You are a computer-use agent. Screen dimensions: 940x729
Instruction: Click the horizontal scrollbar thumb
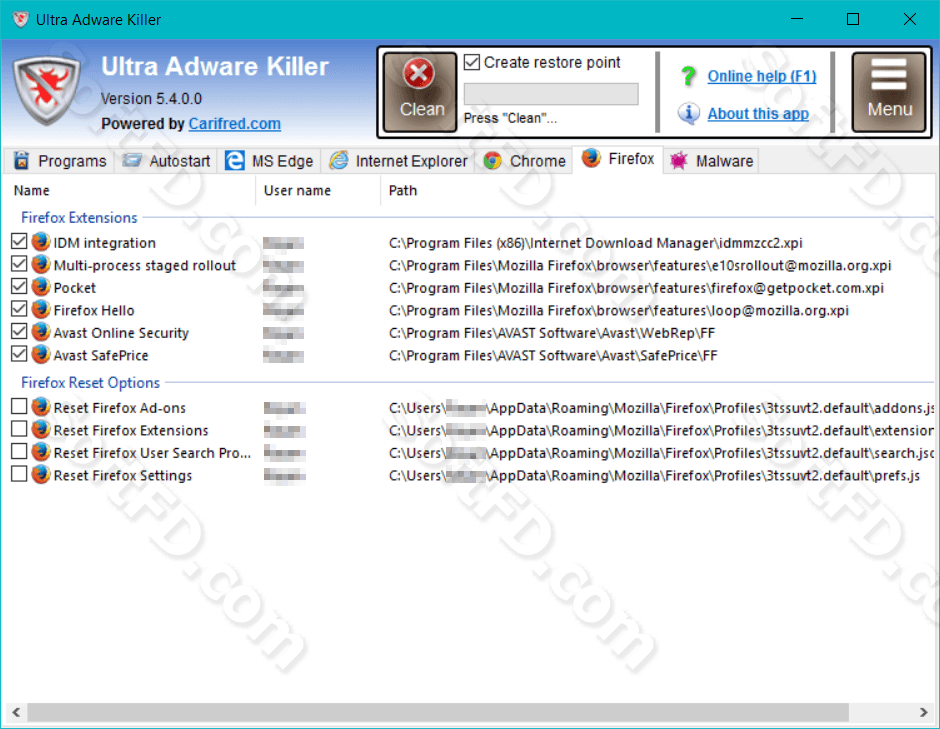(438, 712)
